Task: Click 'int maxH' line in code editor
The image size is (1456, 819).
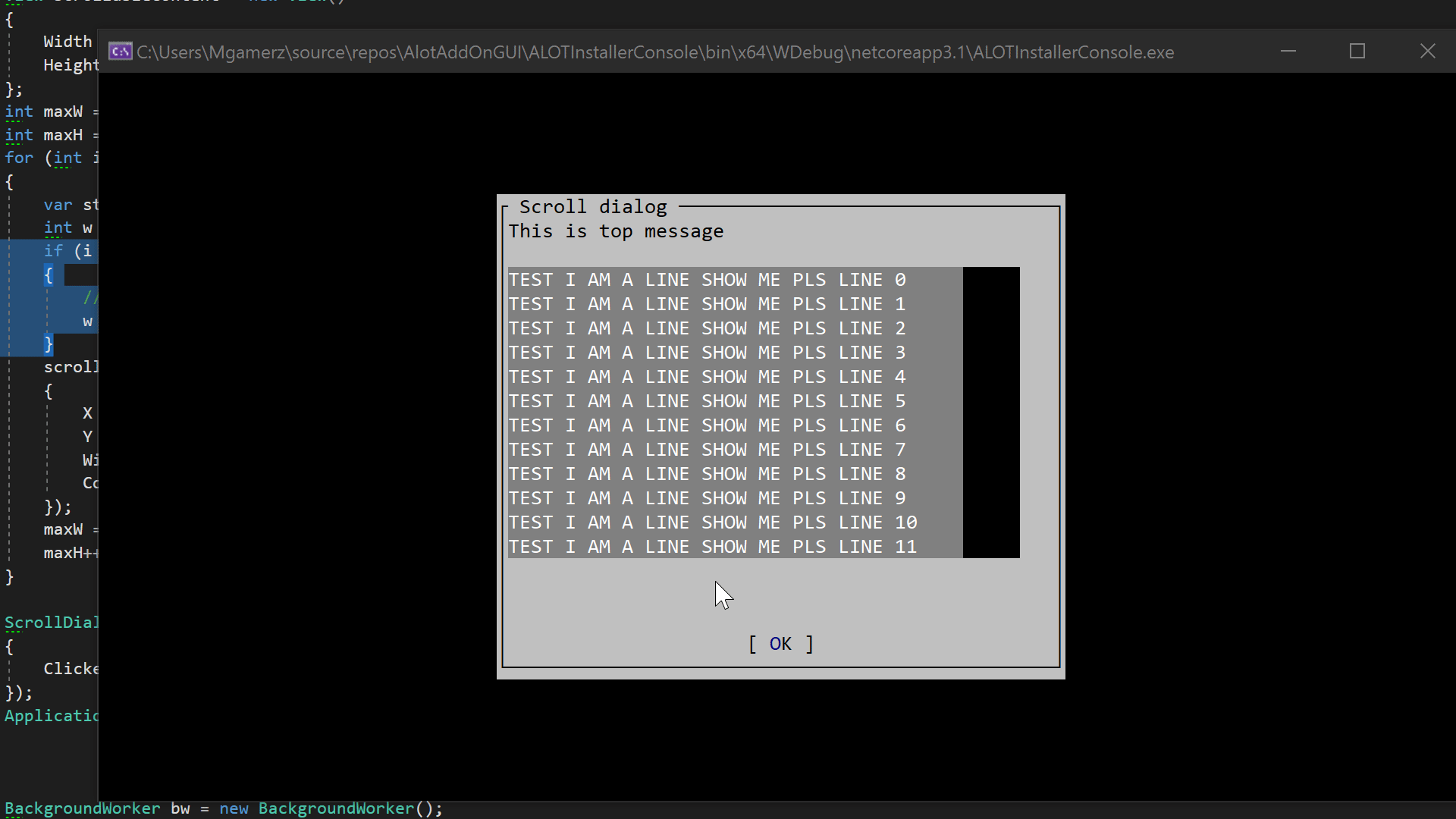Action: (52, 135)
